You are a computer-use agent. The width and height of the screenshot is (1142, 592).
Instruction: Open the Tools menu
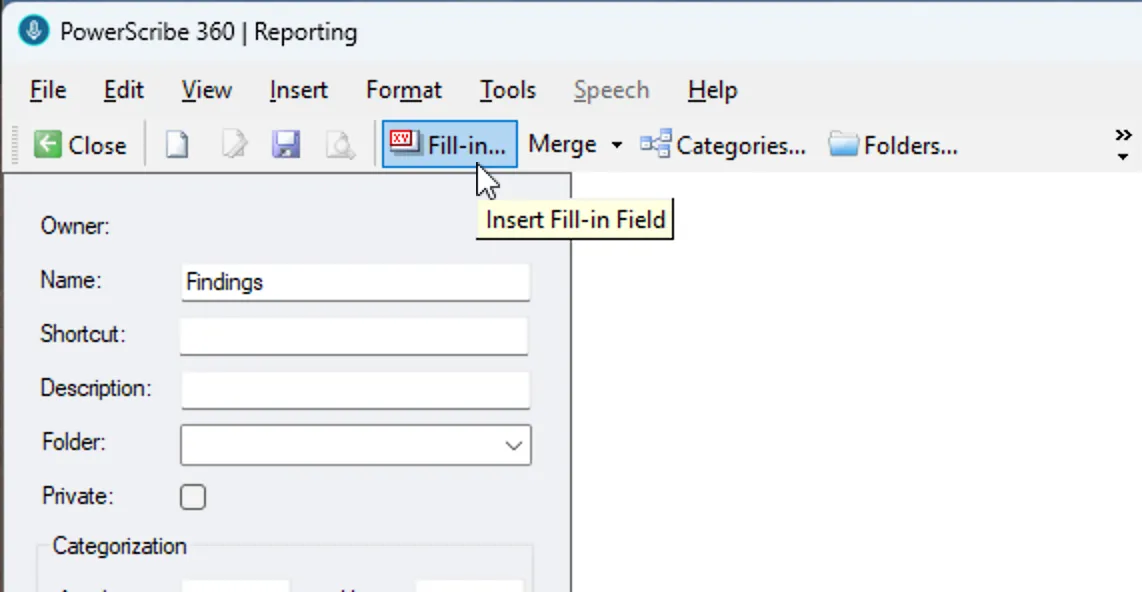(507, 90)
